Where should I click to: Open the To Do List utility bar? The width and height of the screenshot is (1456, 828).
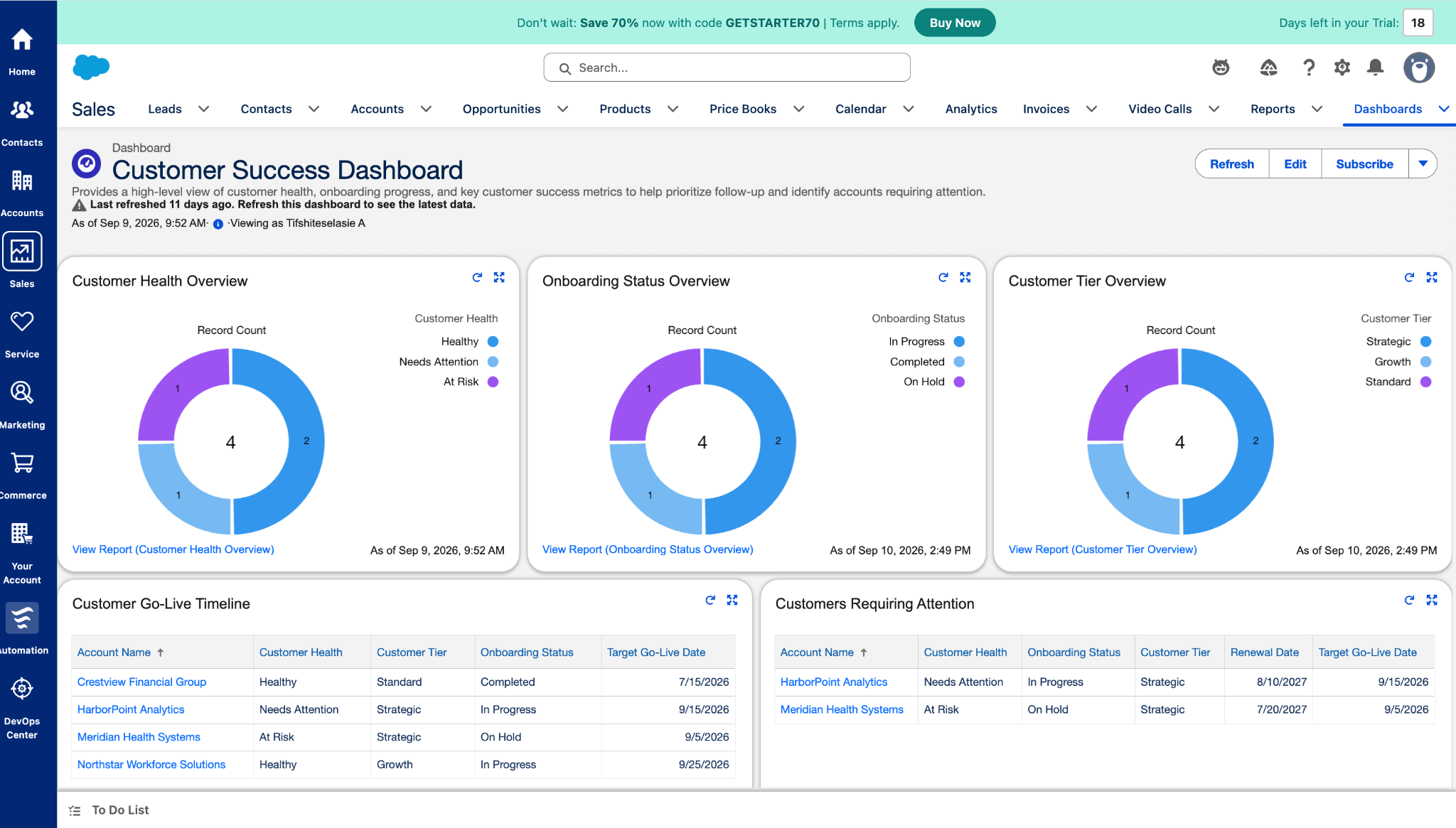click(109, 810)
